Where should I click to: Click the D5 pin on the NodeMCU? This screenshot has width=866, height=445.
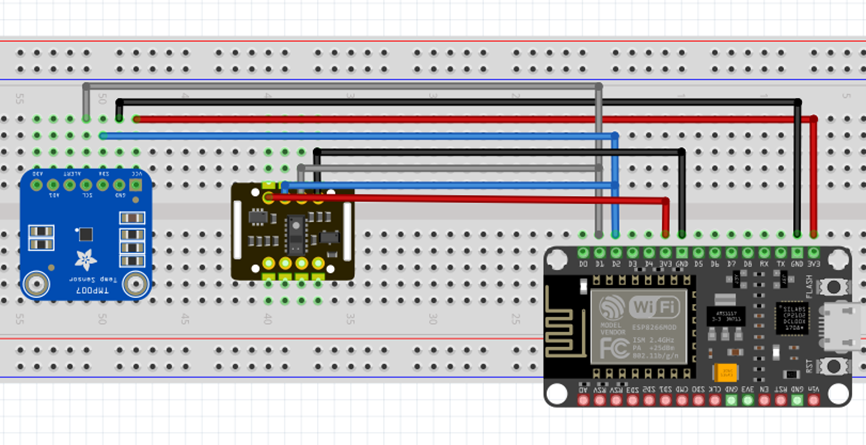[x=699, y=253]
